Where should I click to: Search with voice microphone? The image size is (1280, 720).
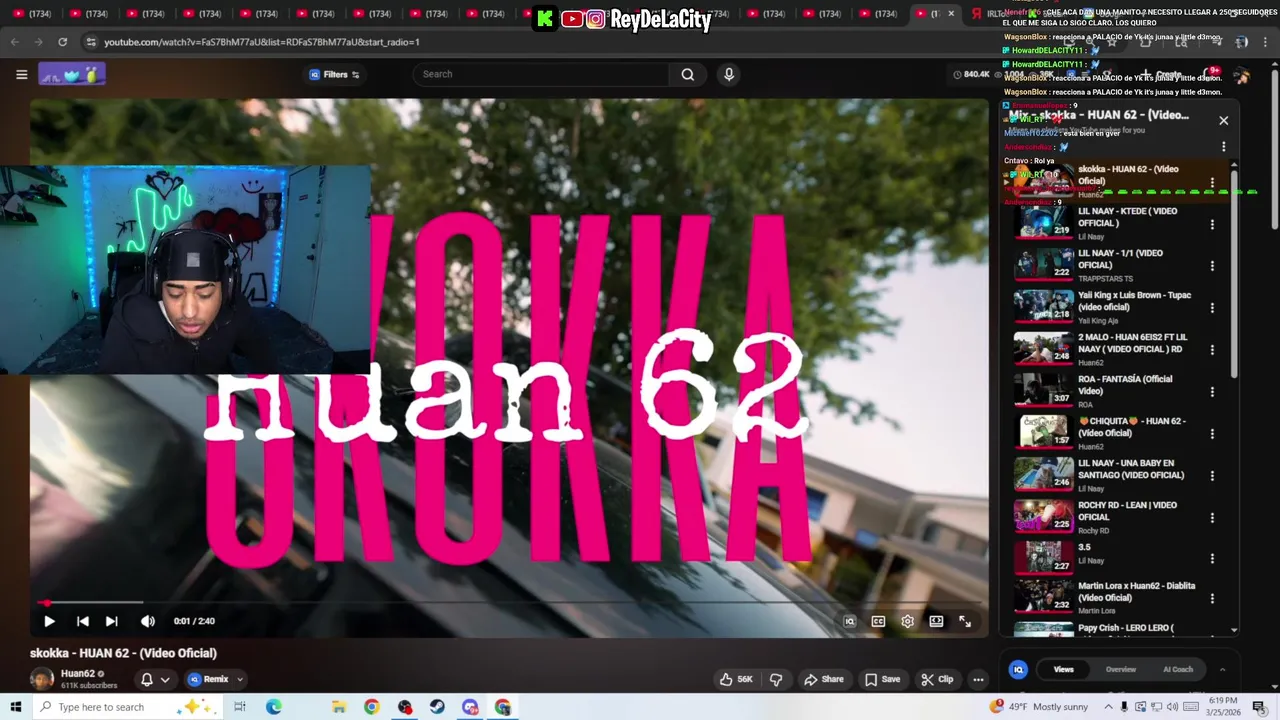tap(729, 74)
